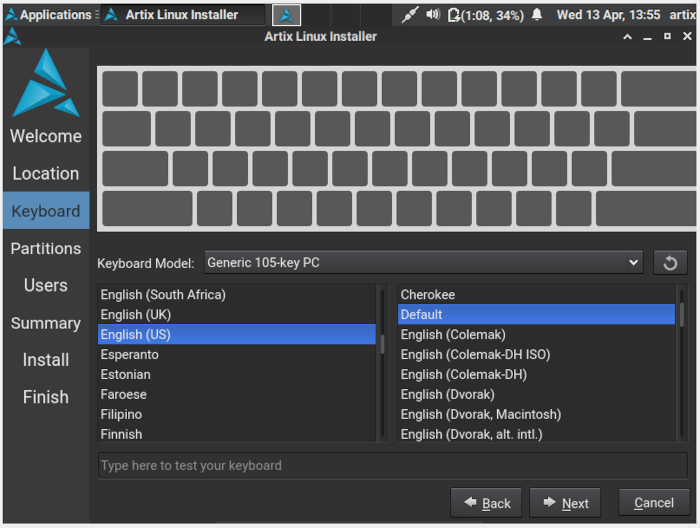Go to the Summary step
Viewport: 700px width, 528px height.
46,323
